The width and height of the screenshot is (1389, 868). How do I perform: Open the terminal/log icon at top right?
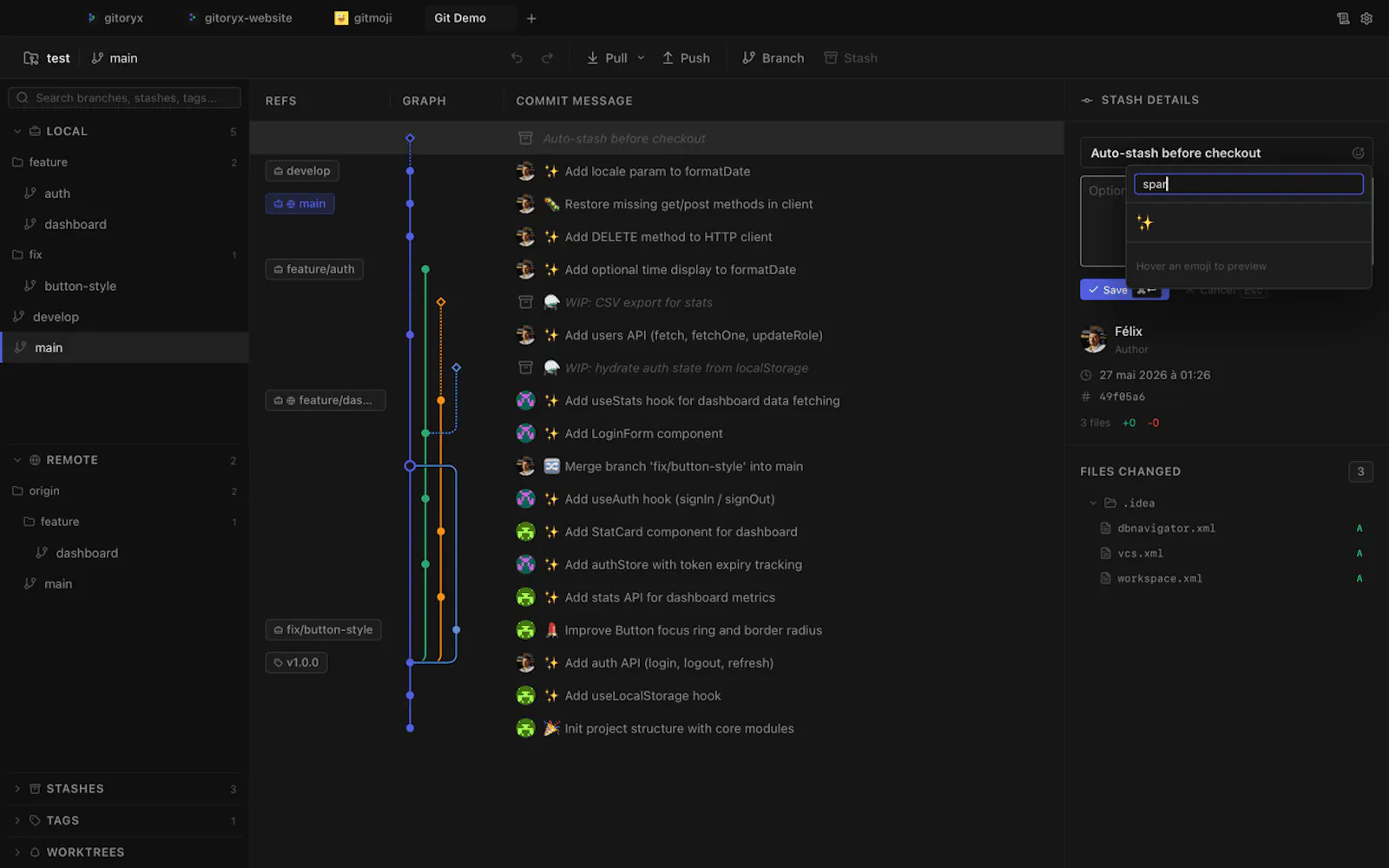[1343, 18]
